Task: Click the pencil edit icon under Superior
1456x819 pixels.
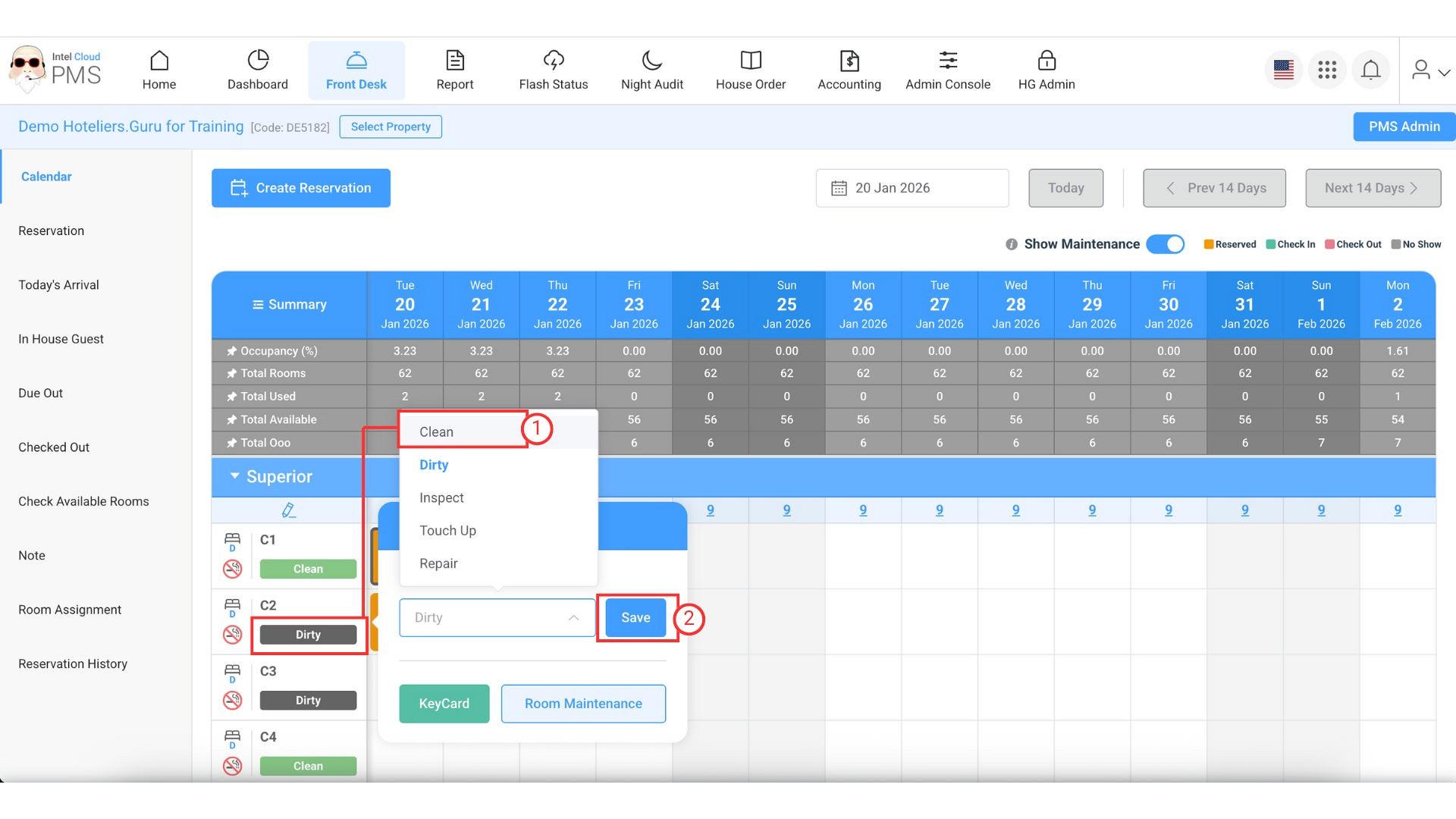Action: click(288, 510)
